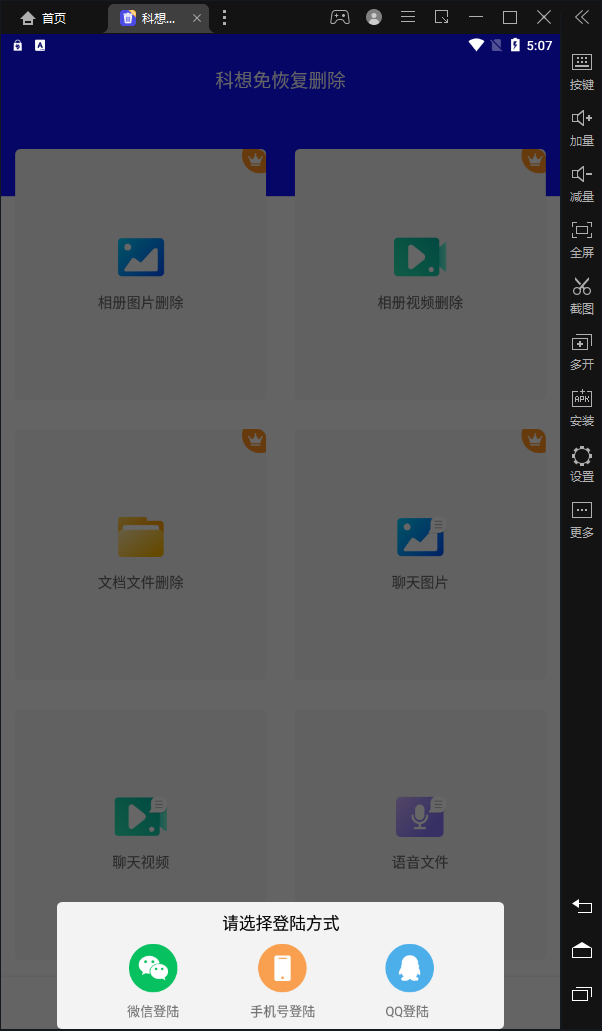Viewport: 602px width, 1031px height.
Task: Open 文档文件删除 folder icon
Action: click(x=141, y=537)
